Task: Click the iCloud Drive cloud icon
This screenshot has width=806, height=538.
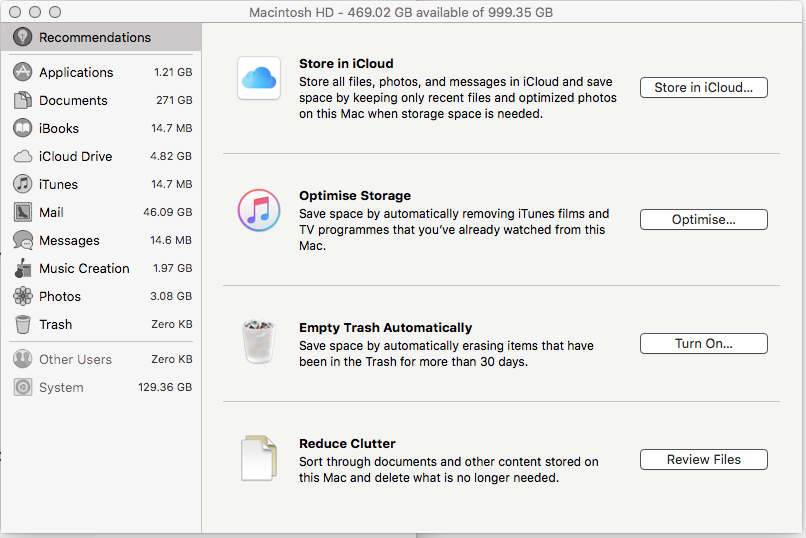Action: tap(23, 156)
